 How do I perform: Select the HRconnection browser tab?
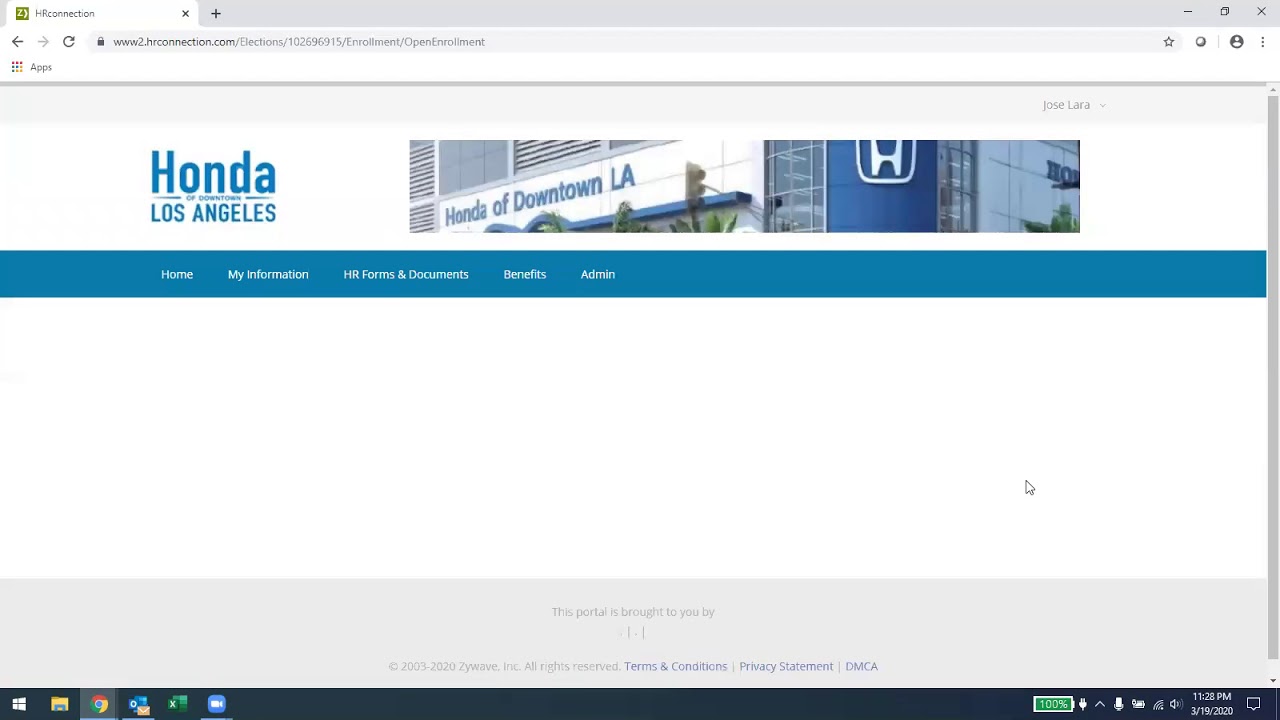click(100, 13)
